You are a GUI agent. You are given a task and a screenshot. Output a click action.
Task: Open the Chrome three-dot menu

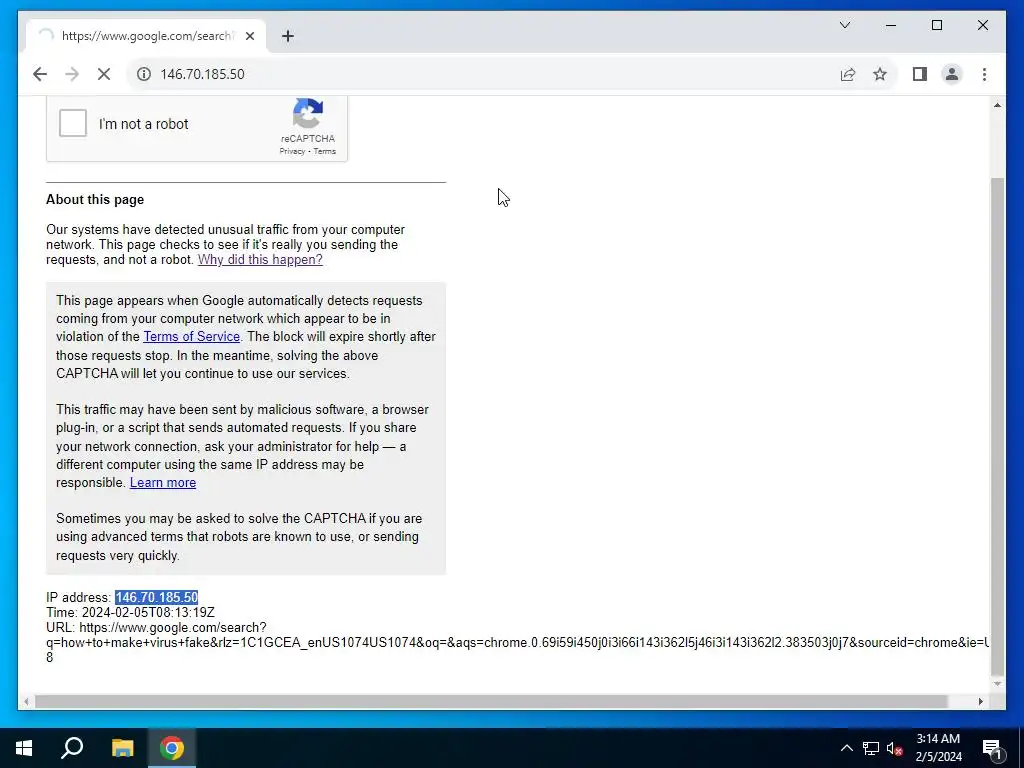(984, 74)
